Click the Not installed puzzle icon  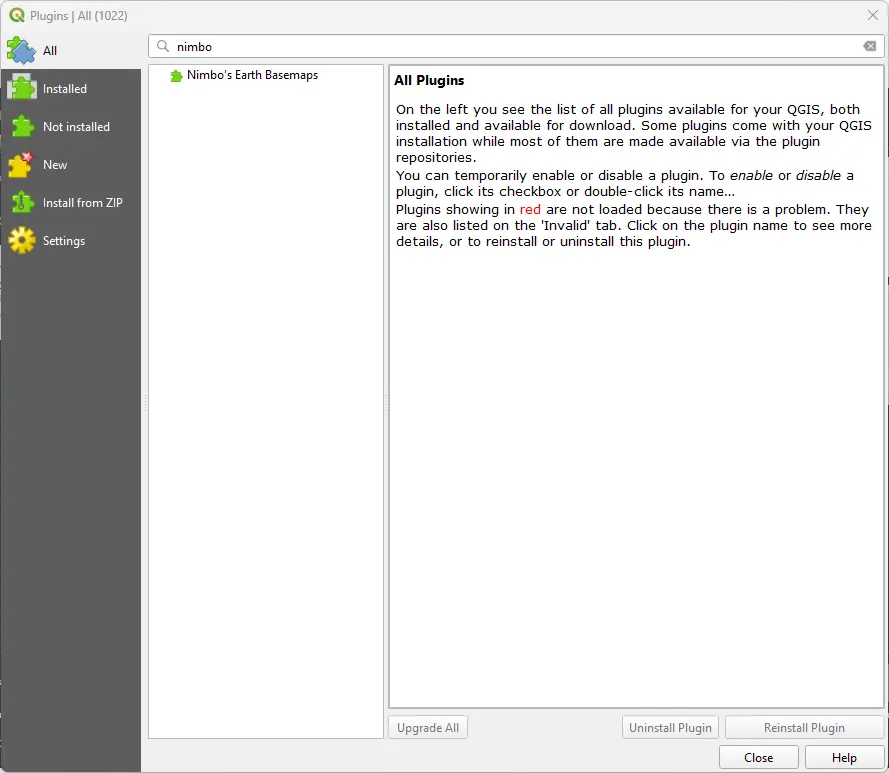pyautogui.click(x=22, y=126)
